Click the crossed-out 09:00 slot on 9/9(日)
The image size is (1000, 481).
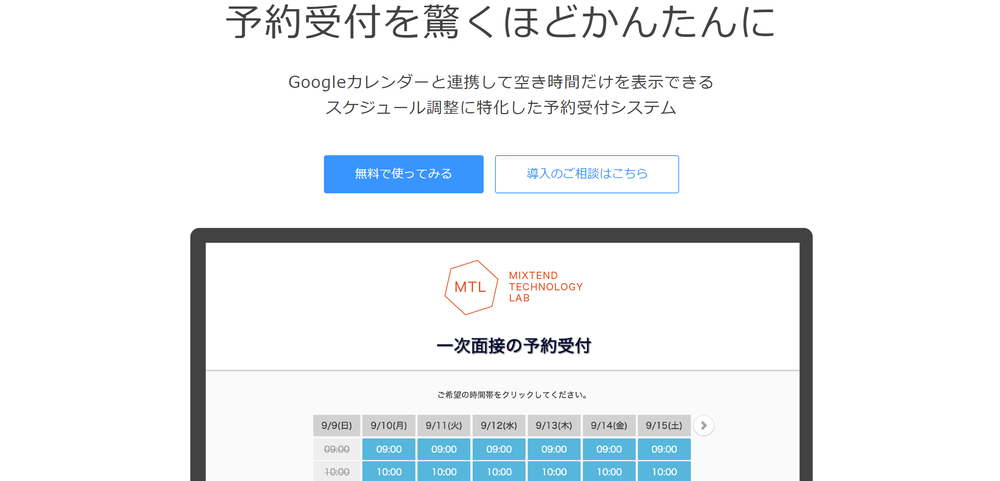pos(336,449)
